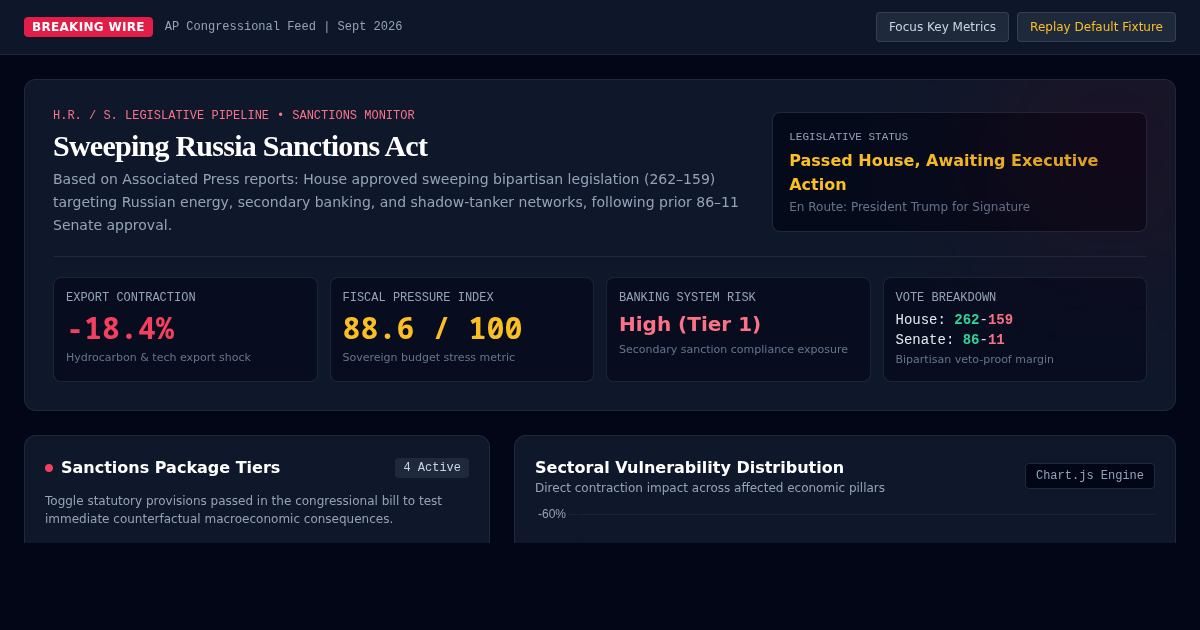Click Sovereign budget stress metric caption
Viewport: 1200px width, 630px height.
click(429, 357)
